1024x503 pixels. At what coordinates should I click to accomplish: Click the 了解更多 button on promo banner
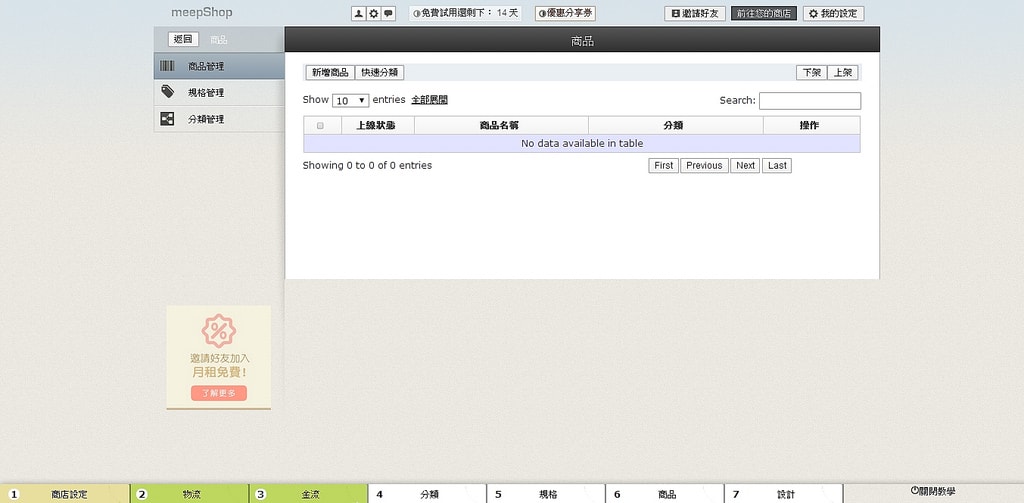pos(218,393)
